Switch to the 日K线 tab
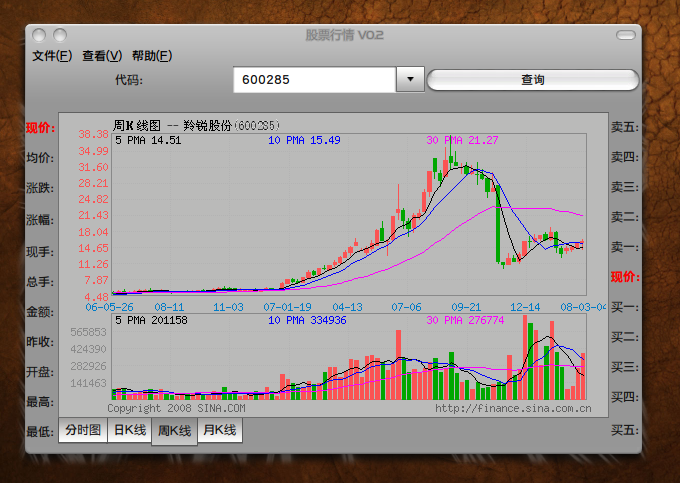The width and height of the screenshot is (680, 483). pos(130,430)
